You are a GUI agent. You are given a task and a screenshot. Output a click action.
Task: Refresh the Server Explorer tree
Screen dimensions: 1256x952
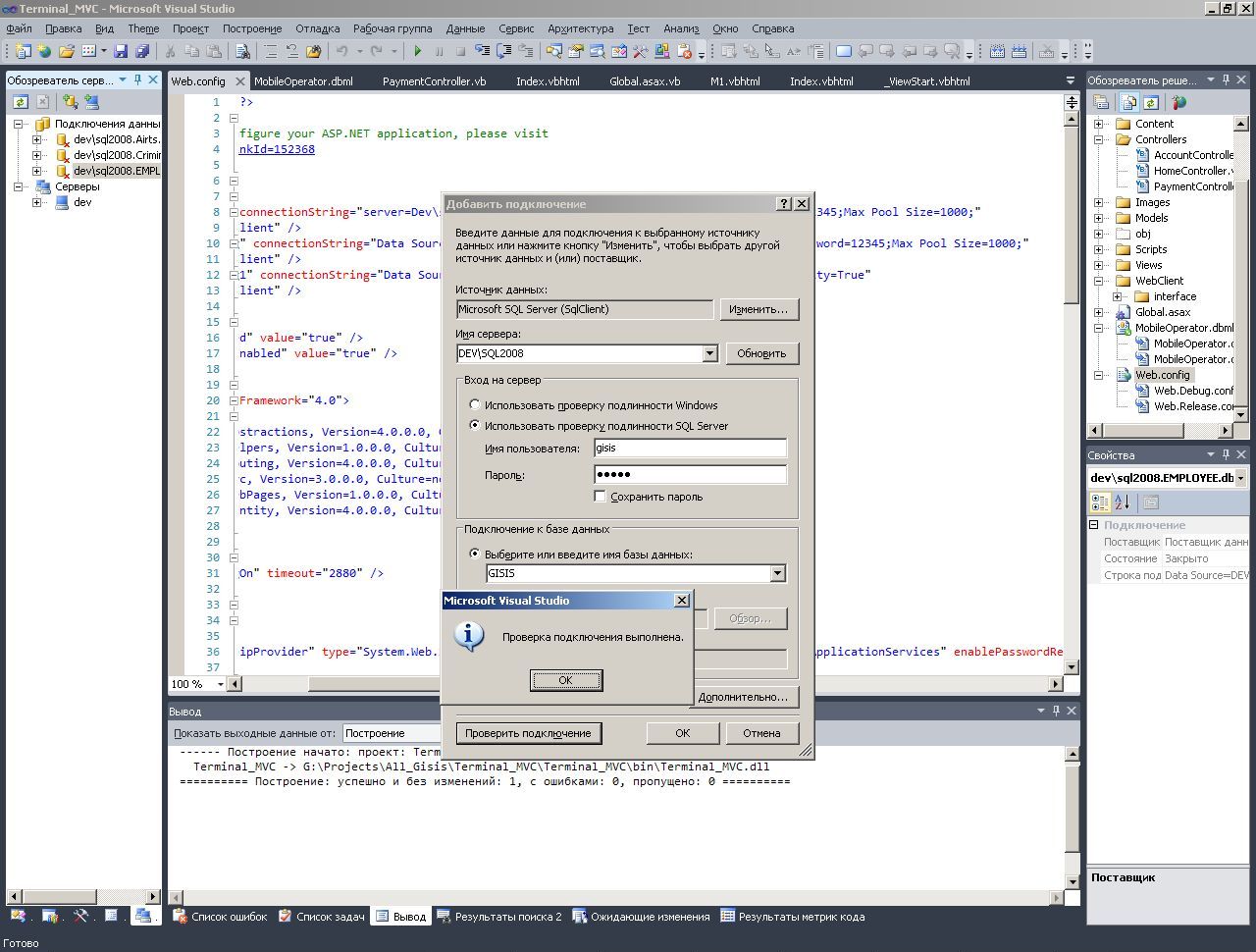tap(20, 101)
